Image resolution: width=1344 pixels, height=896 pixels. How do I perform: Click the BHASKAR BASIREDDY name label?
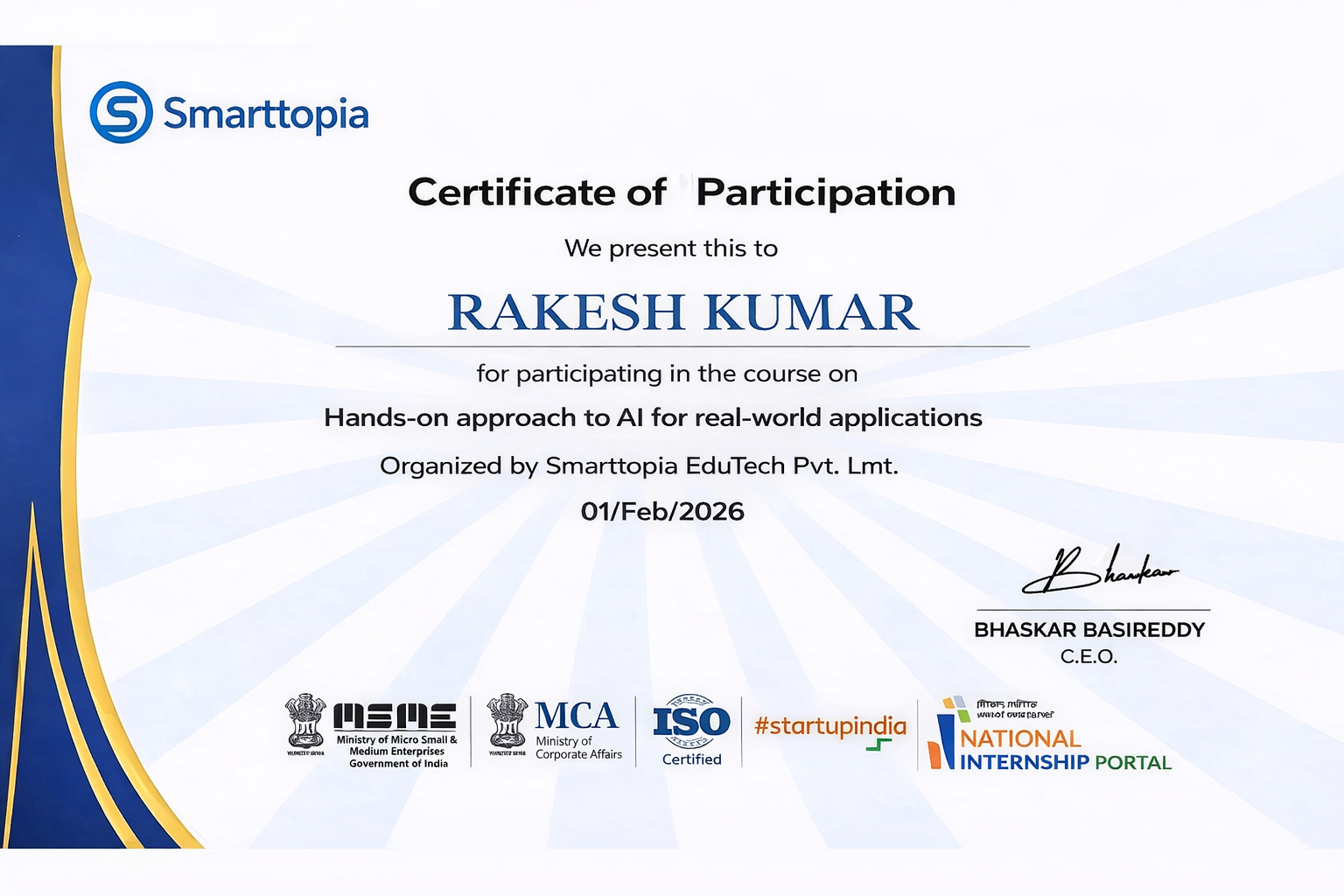coord(1089,629)
